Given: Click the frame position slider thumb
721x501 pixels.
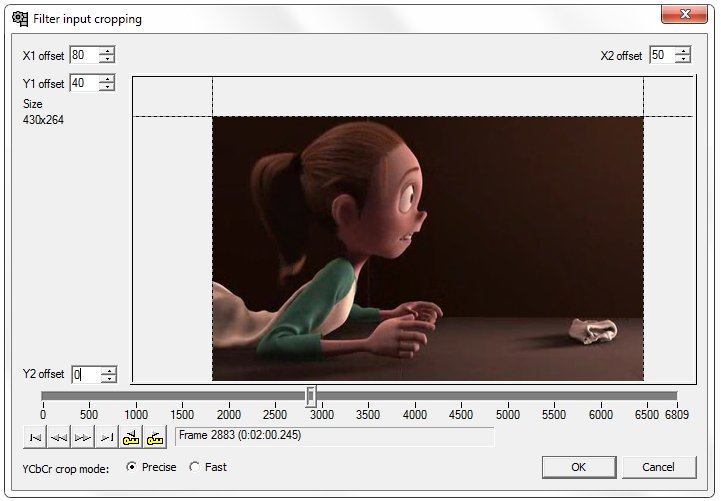Looking at the screenshot, I should pyautogui.click(x=311, y=396).
